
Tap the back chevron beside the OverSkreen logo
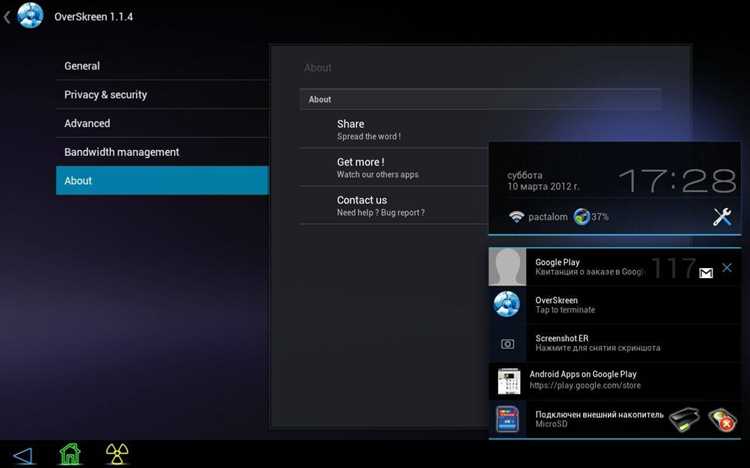coord(7,17)
